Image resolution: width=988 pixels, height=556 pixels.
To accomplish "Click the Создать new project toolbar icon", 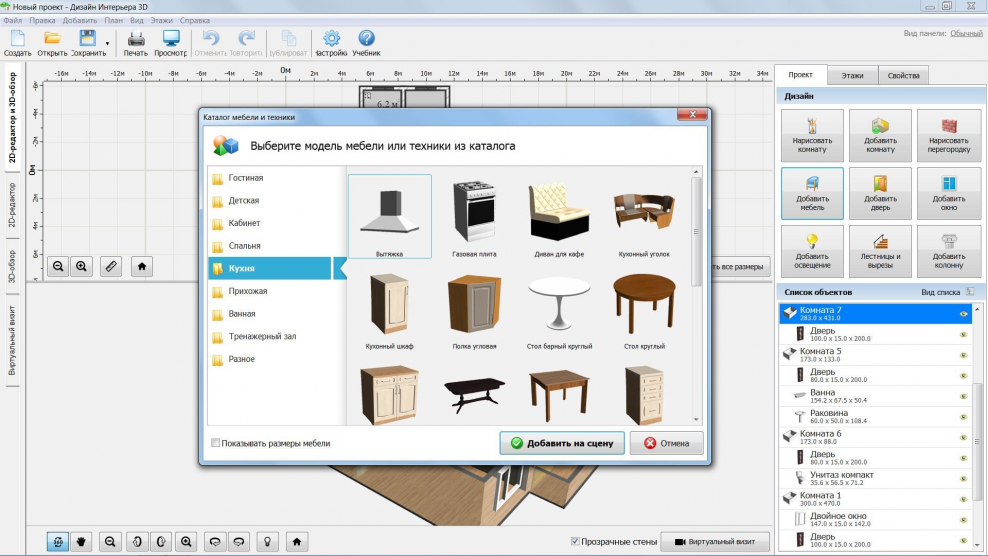I will pyautogui.click(x=17, y=41).
